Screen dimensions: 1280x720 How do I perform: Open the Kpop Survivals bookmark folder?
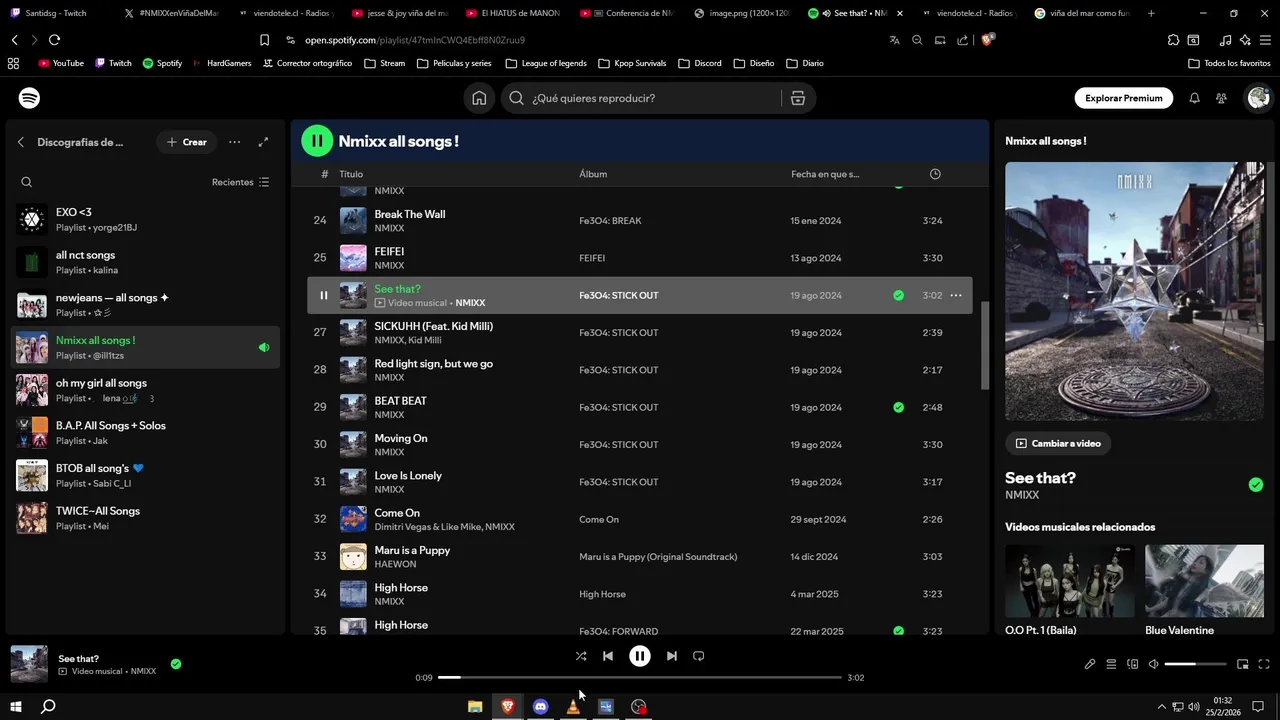click(x=632, y=63)
